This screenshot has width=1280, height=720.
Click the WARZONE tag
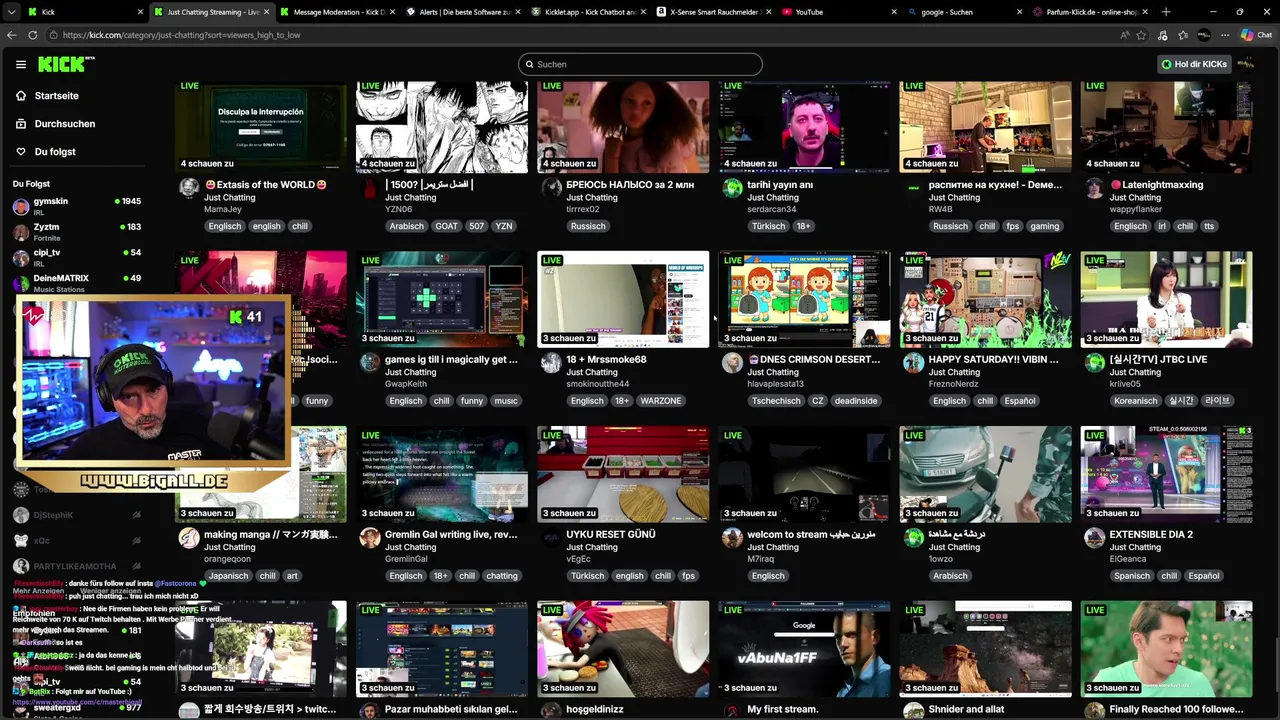tap(660, 401)
